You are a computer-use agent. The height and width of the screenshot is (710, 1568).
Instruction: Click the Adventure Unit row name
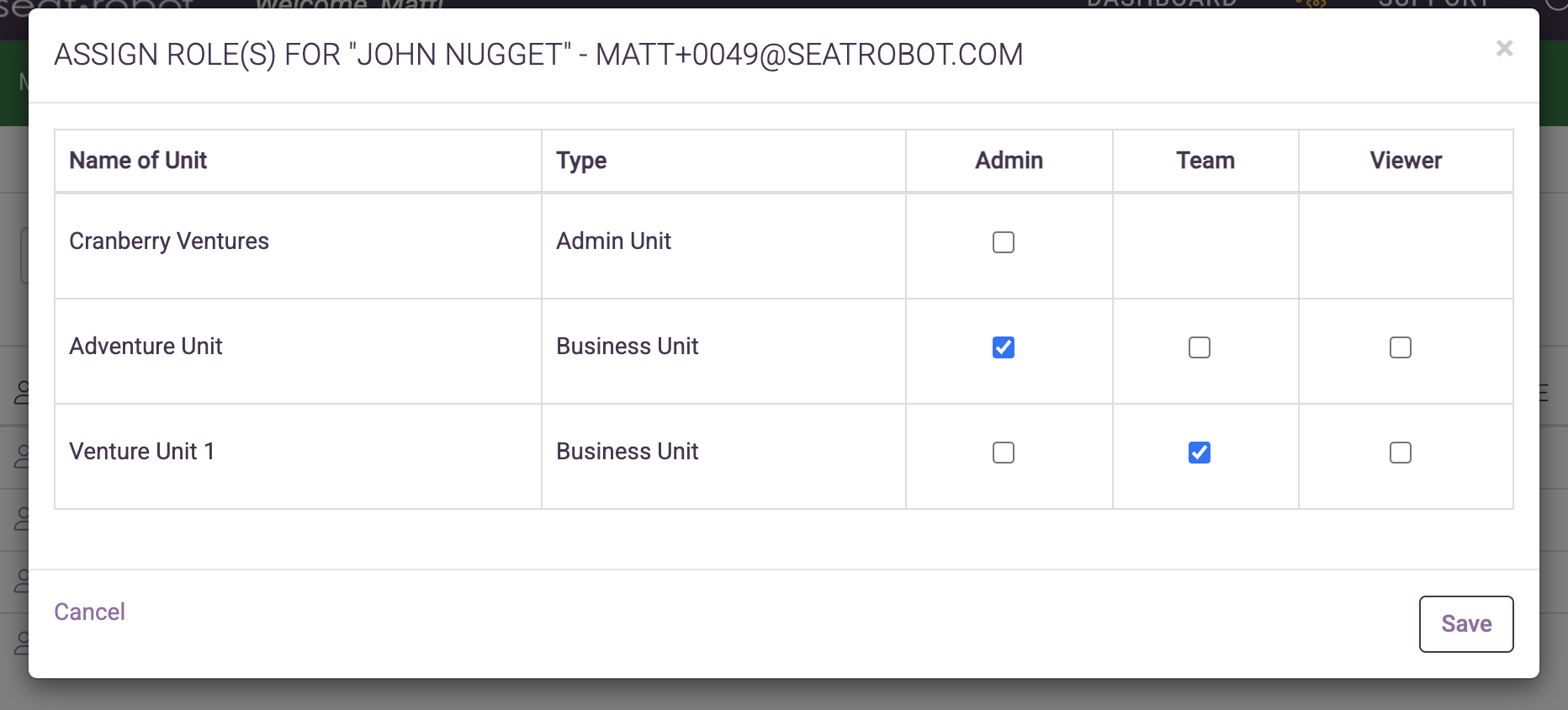[x=146, y=347]
